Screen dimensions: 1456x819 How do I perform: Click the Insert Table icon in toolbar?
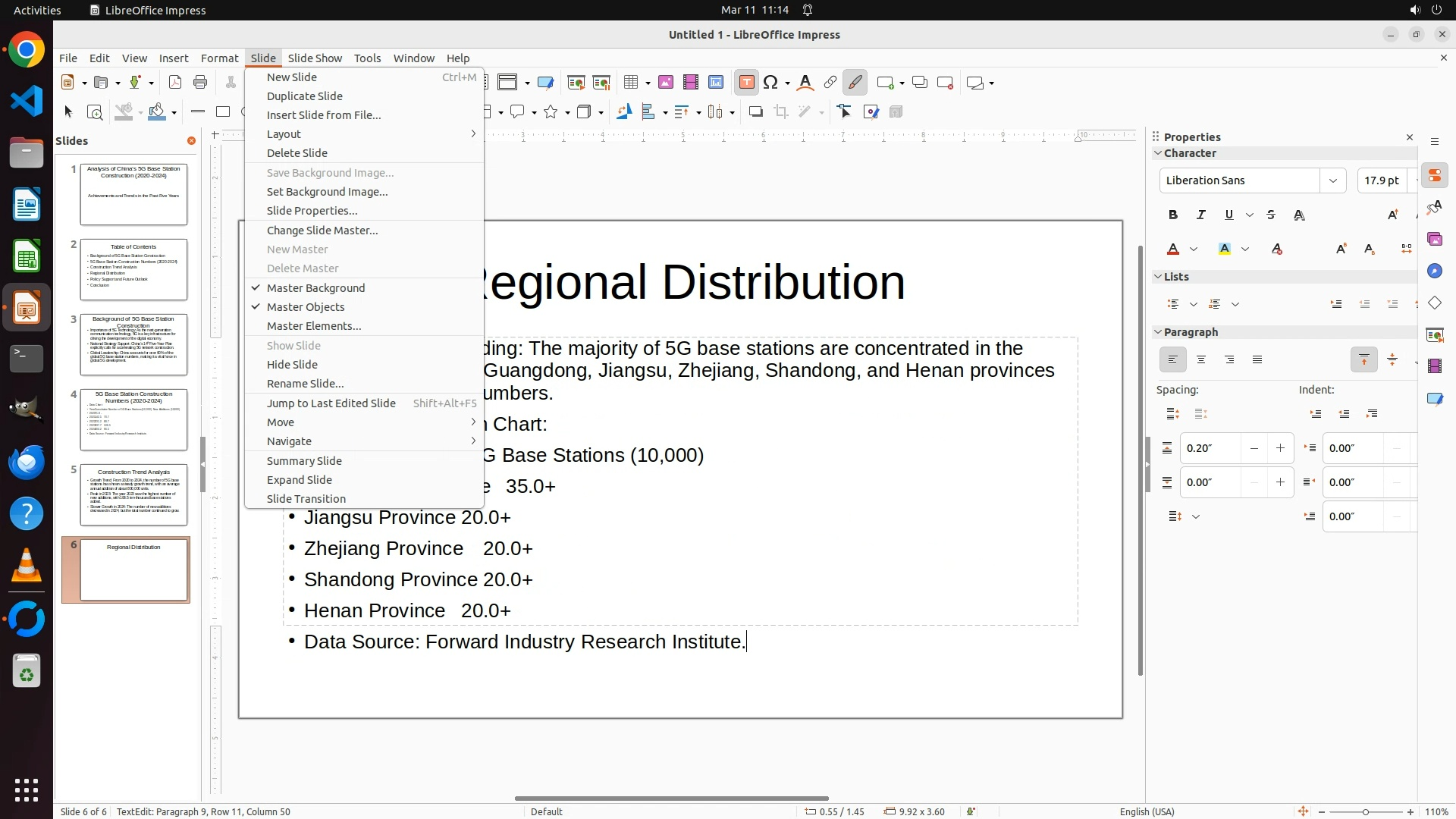click(x=631, y=83)
